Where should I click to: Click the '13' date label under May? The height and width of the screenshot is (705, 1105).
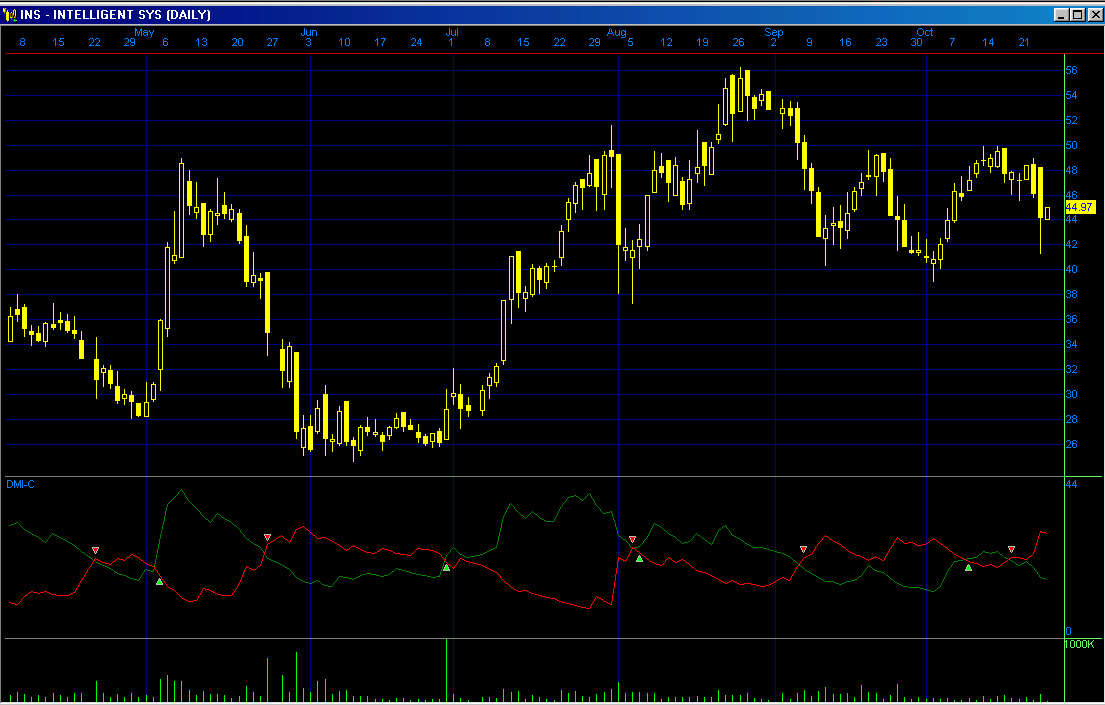click(201, 42)
